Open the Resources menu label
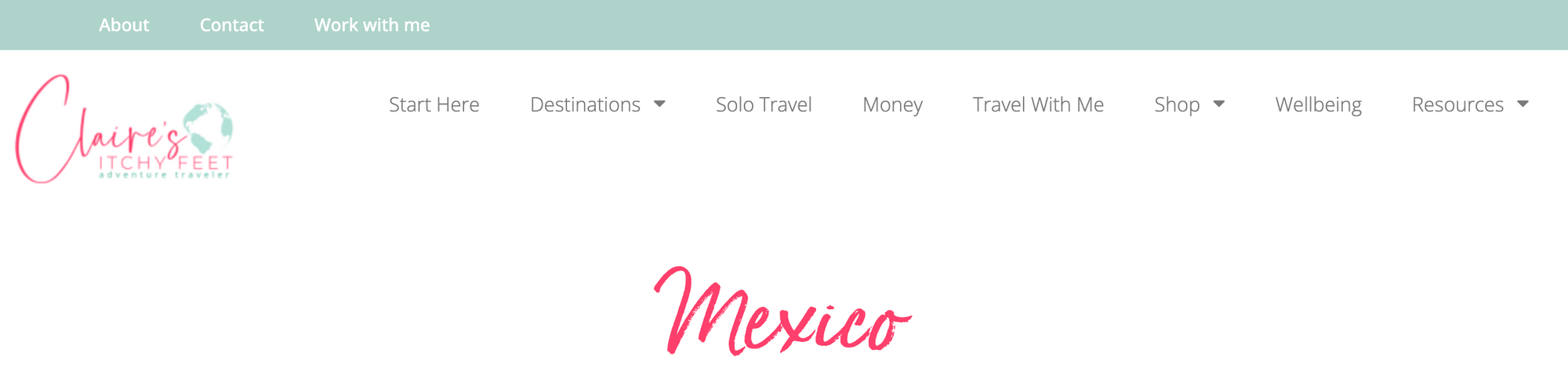The image size is (1568, 375). pyautogui.click(x=1457, y=104)
